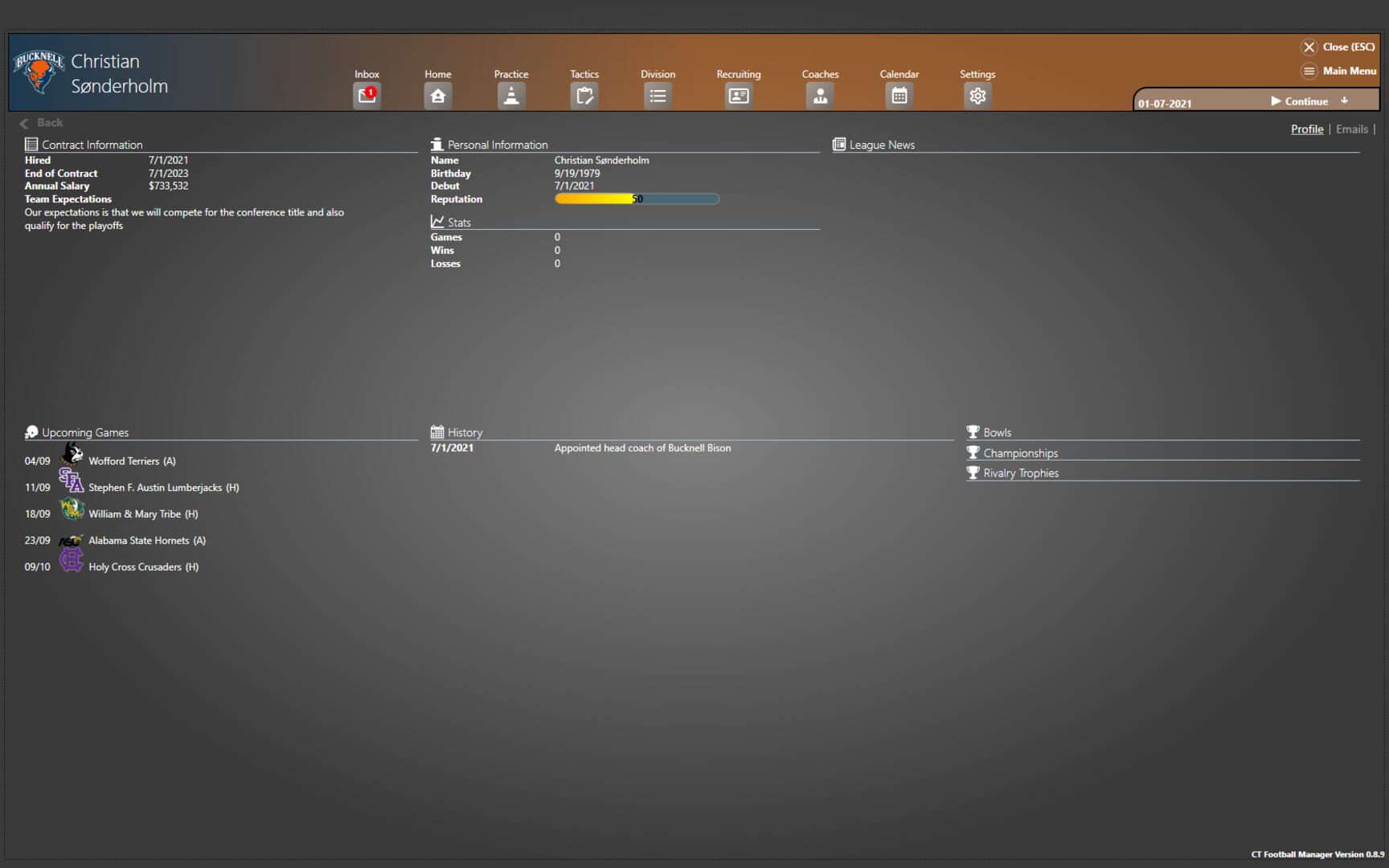1389x868 pixels.
Task: Open Practice cone icon
Action: pos(510,96)
